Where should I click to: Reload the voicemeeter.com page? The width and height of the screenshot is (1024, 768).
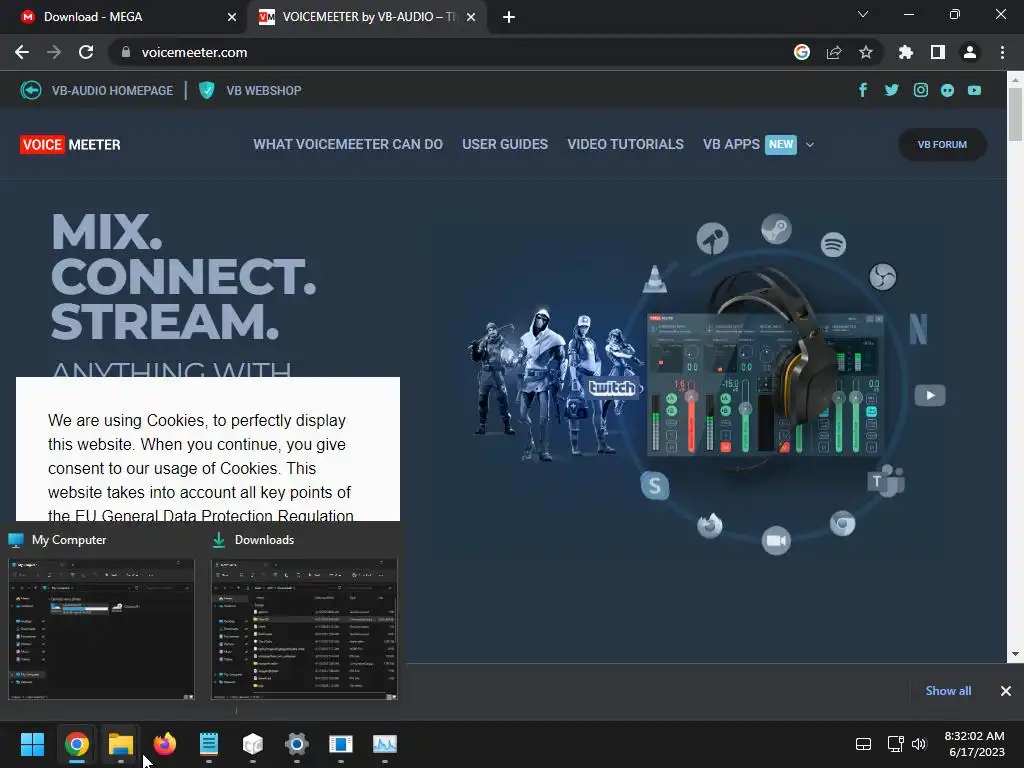coord(86,52)
